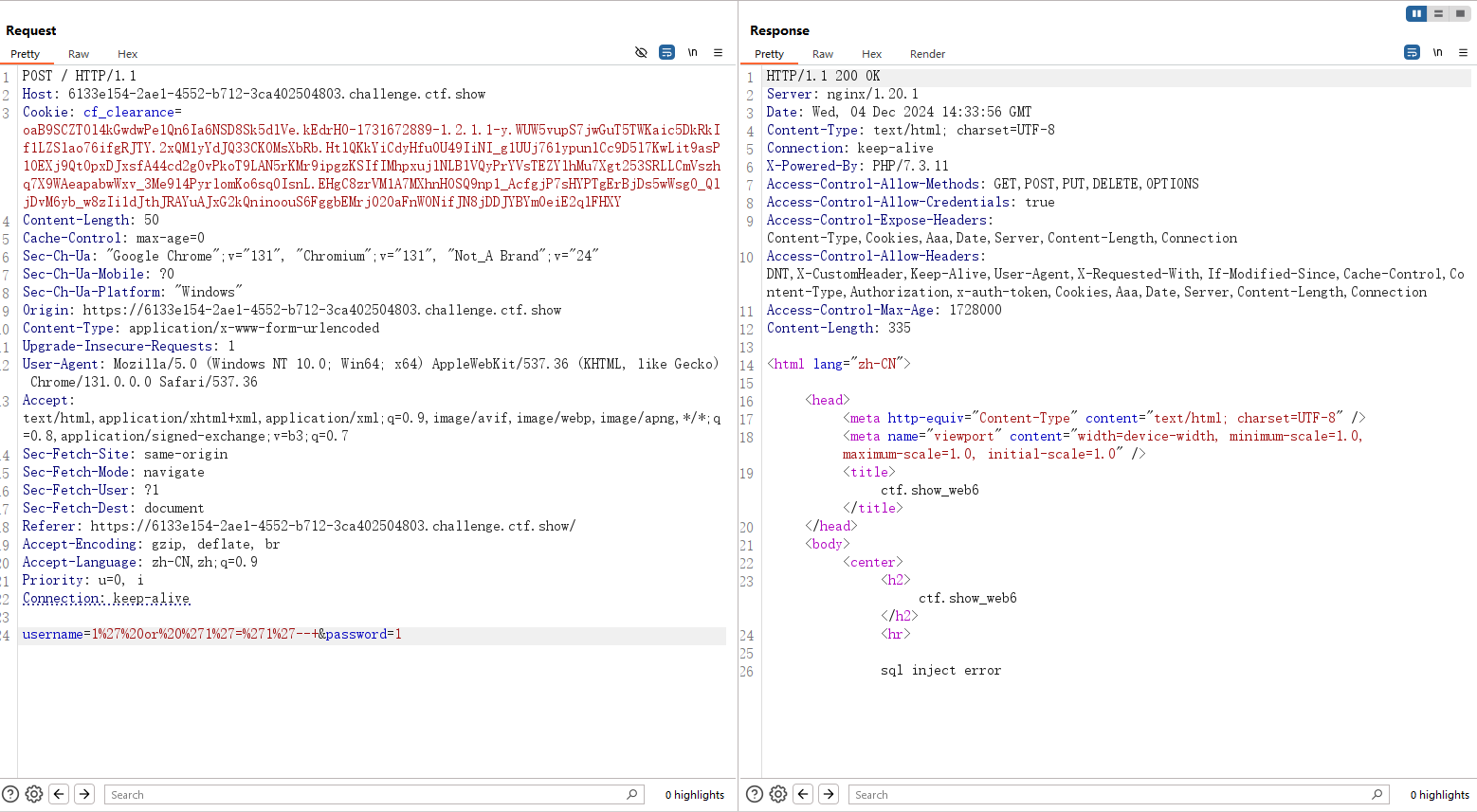Screen dimensions: 1477x812
Task: Open the Hex tab in Response
Action: coord(871,54)
